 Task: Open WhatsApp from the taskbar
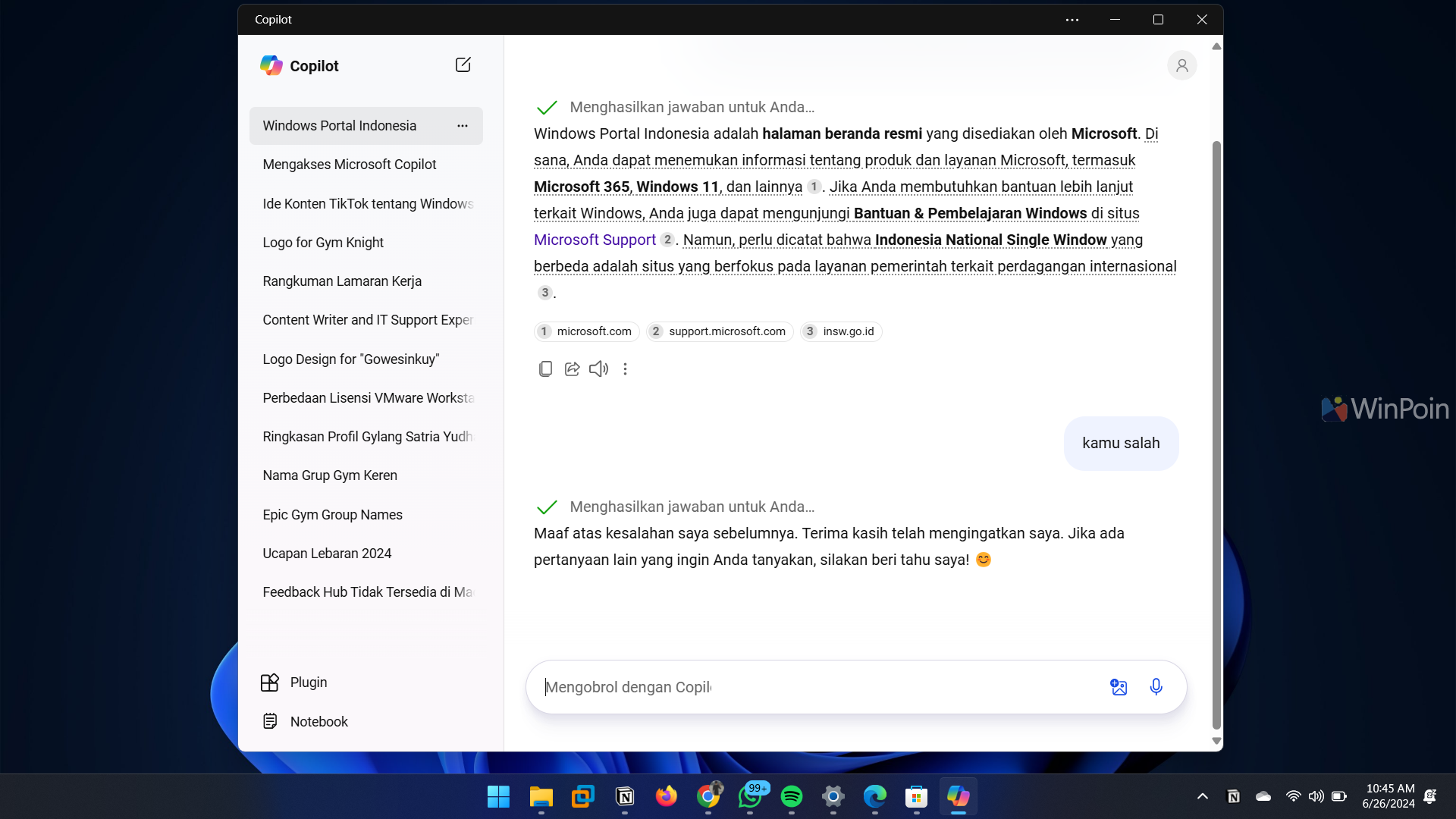[x=750, y=797]
